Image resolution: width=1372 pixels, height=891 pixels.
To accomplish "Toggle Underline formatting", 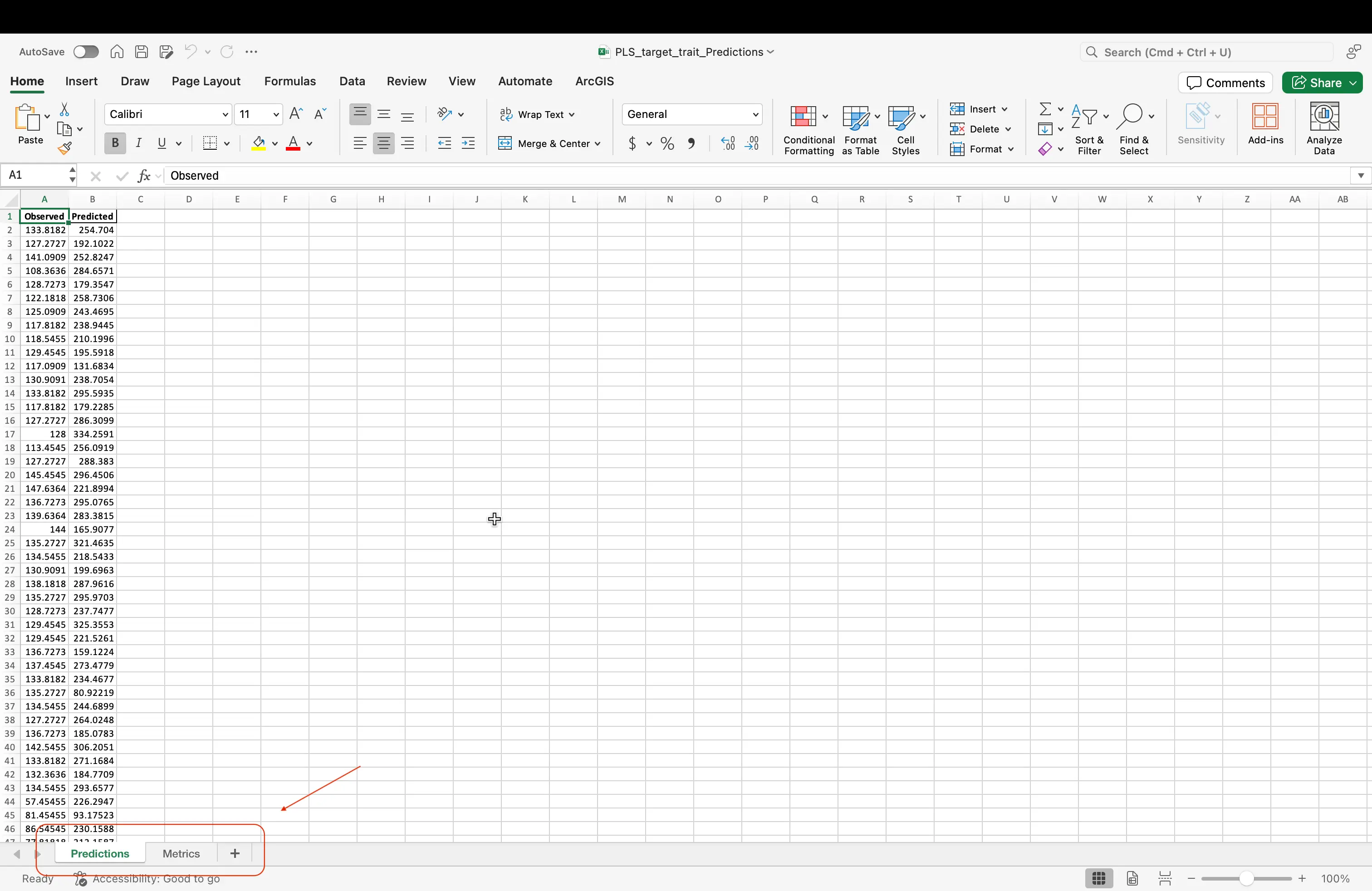I will pyautogui.click(x=162, y=143).
